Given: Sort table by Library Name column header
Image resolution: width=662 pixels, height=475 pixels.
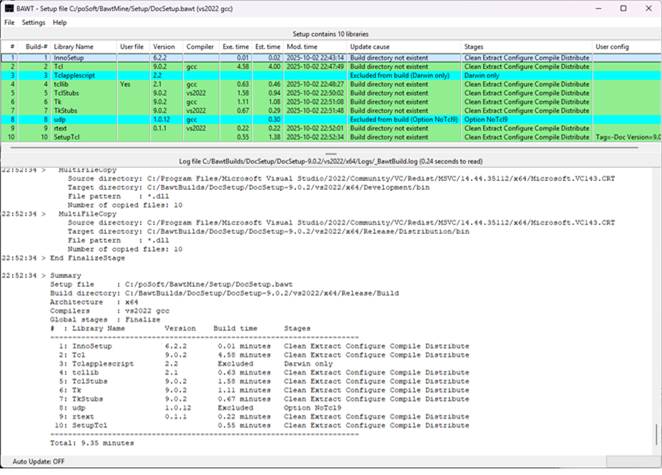Looking at the screenshot, I should 74,47.
